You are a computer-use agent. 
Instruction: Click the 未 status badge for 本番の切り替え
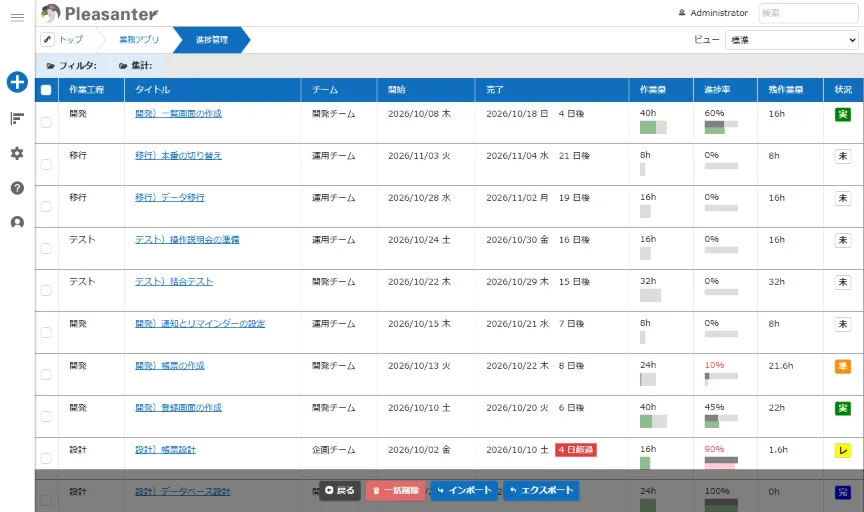point(843,156)
